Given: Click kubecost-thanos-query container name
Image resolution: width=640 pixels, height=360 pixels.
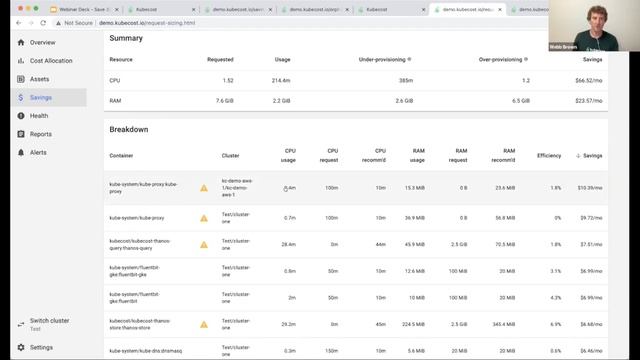Looking at the screenshot, I should pyautogui.click(x=139, y=245).
